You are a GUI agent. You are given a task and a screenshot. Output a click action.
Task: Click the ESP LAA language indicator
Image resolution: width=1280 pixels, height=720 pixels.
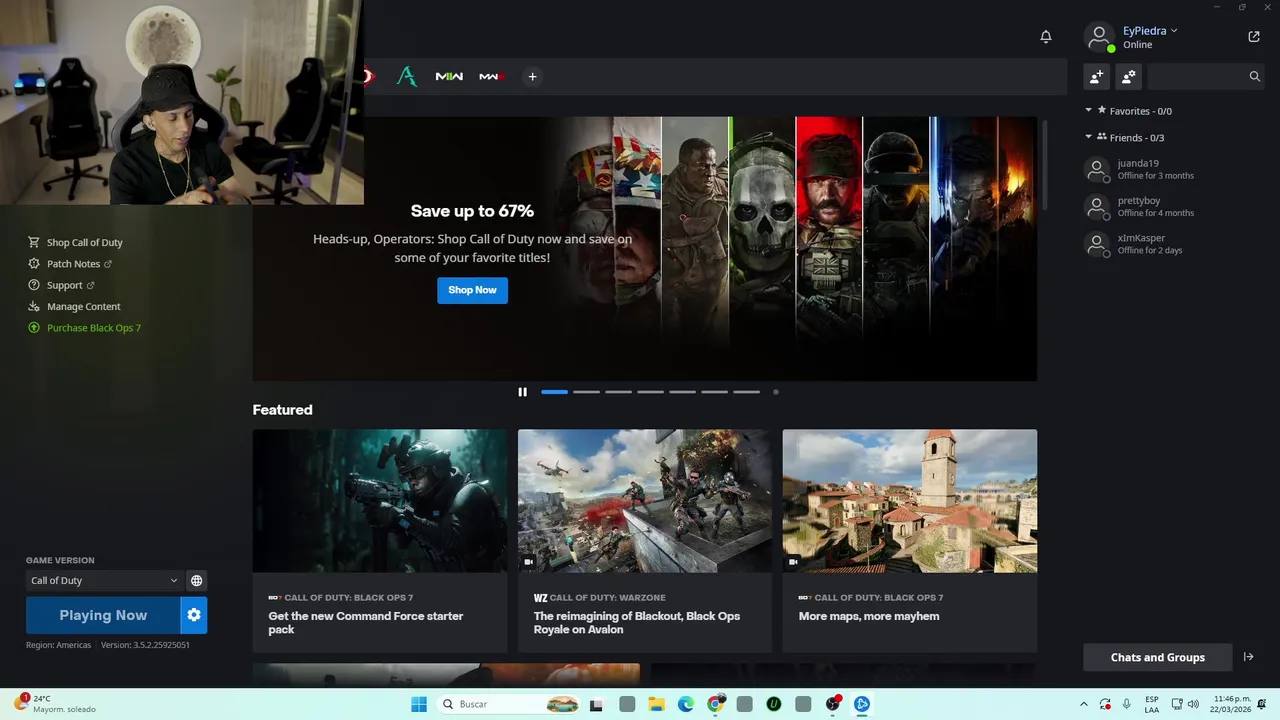[x=1152, y=704]
